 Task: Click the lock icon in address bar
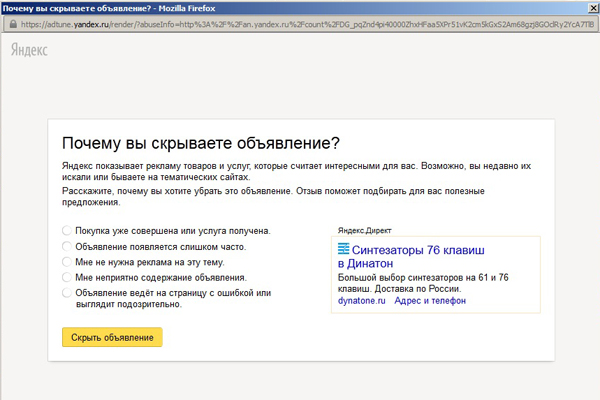click(11, 25)
